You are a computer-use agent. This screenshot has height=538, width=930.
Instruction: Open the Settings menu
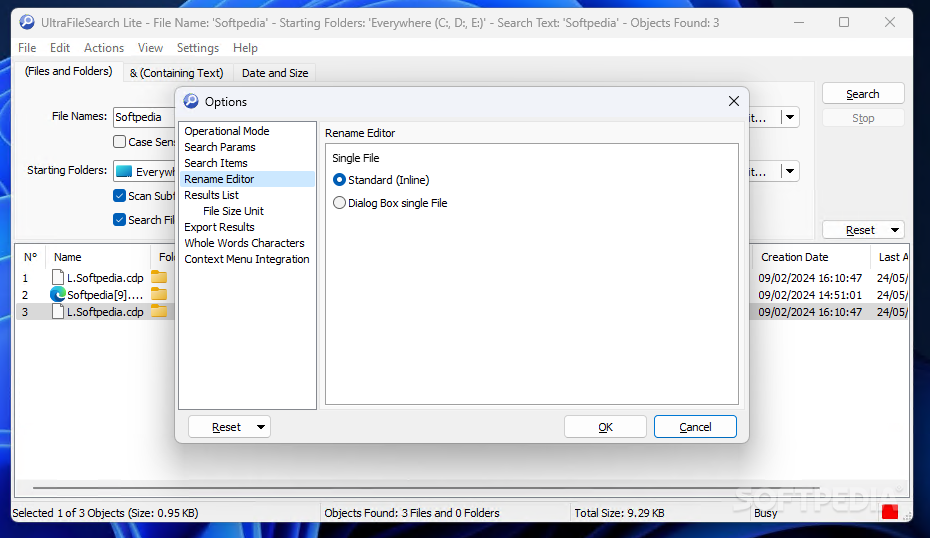coord(198,47)
